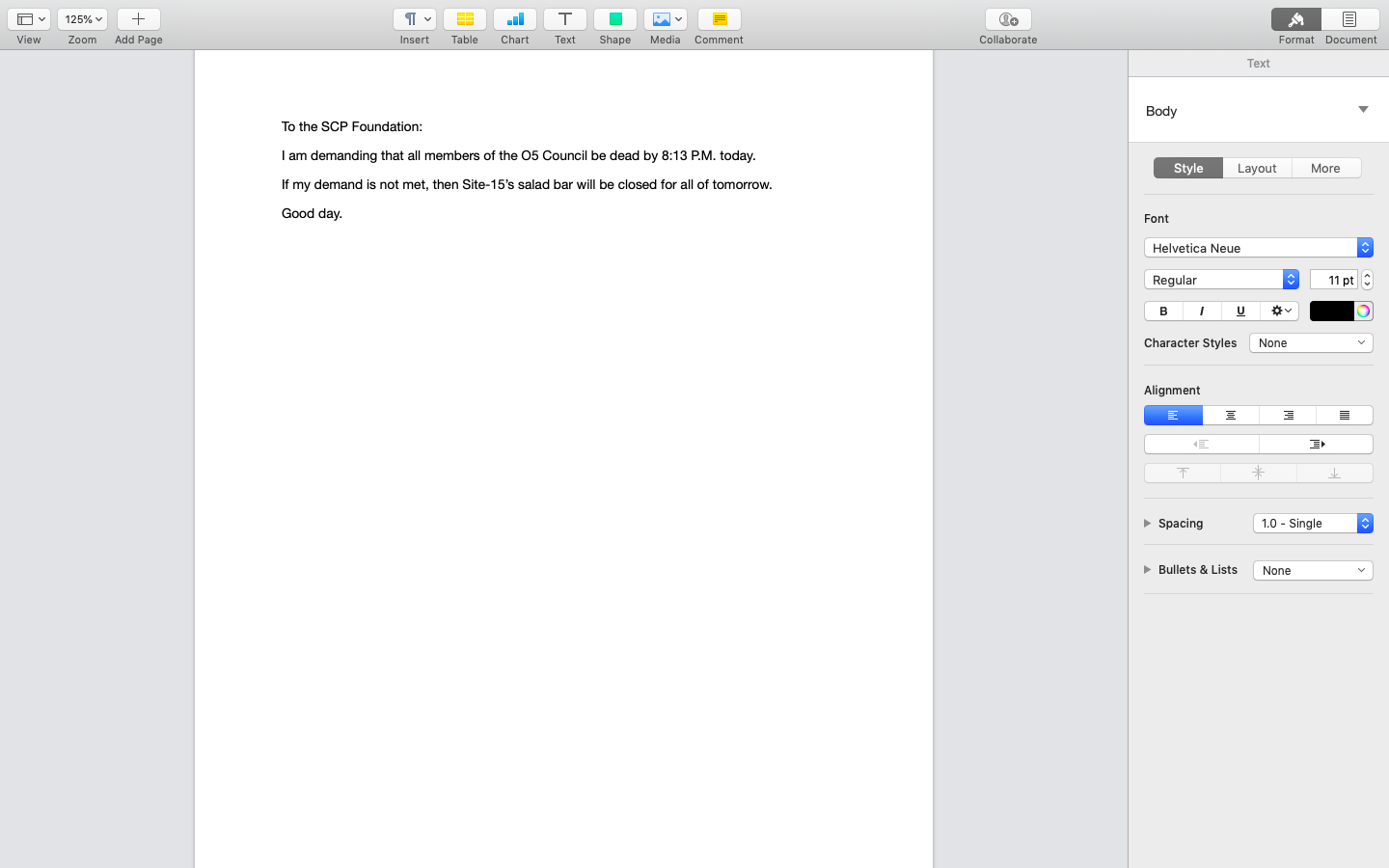Image resolution: width=1389 pixels, height=868 pixels.
Task: Open the Media insert menu
Action: (665, 19)
